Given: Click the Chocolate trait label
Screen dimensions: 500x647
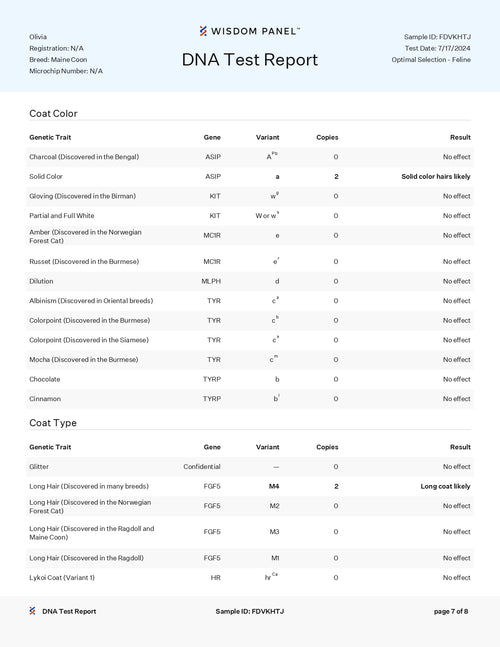Looking at the screenshot, I should [x=45, y=379].
